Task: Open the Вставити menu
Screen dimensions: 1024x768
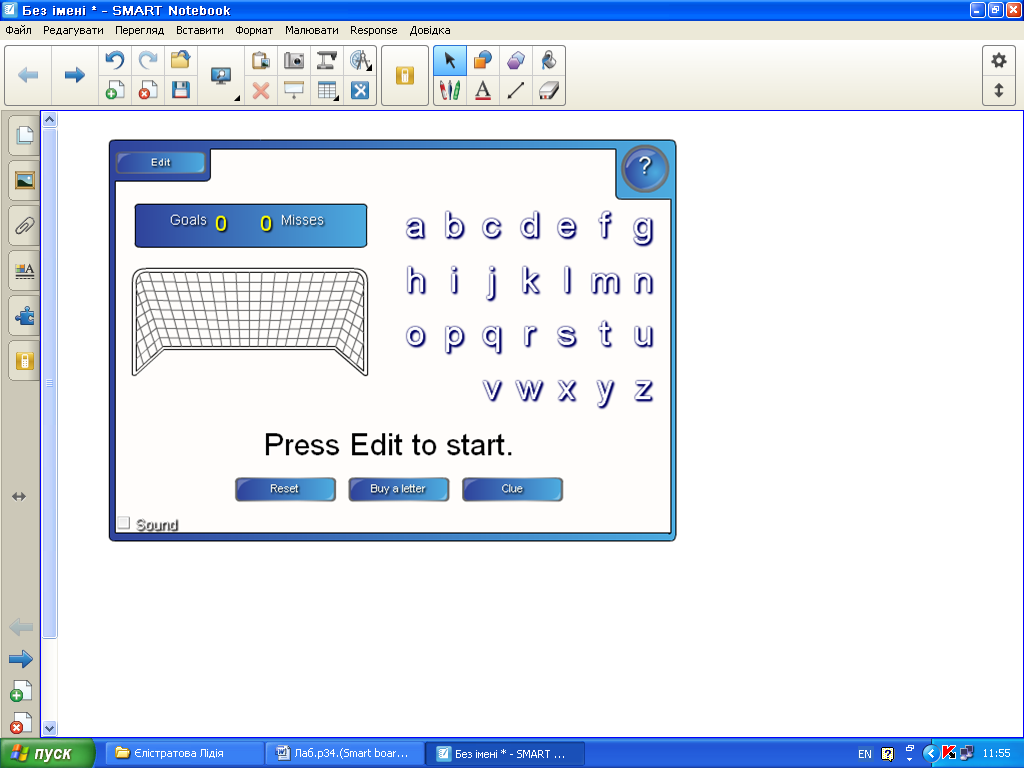Action: click(x=200, y=30)
